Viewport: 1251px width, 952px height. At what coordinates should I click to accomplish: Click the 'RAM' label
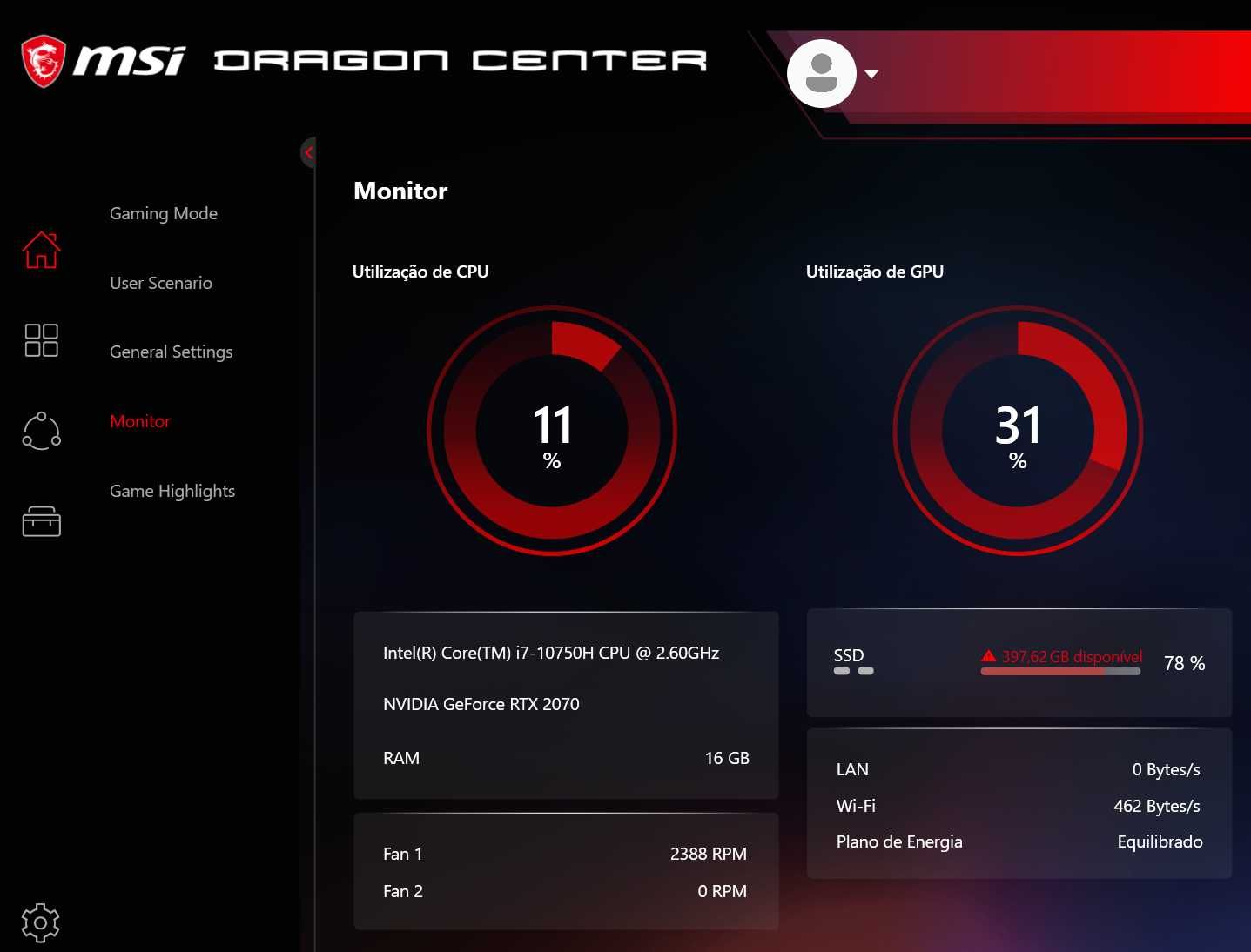coord(401,758)
